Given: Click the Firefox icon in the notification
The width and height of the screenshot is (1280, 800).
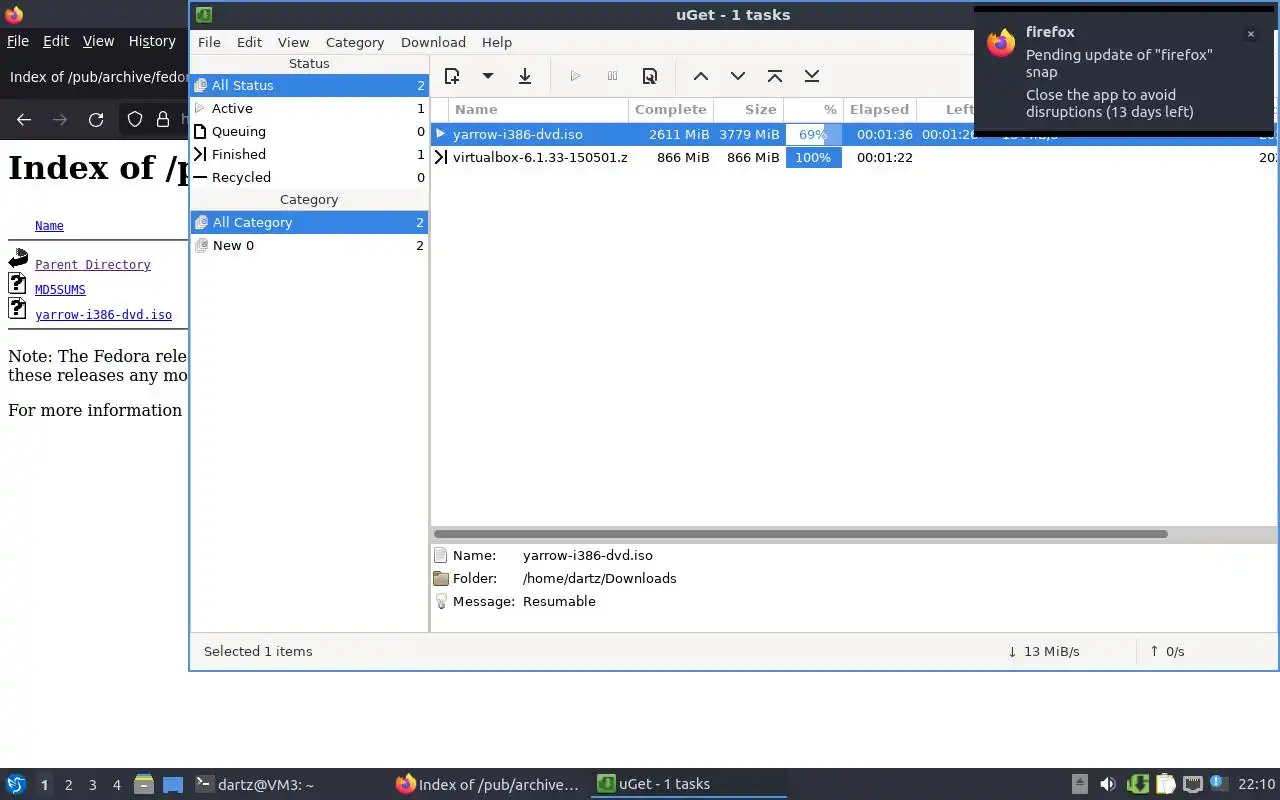Looking at the screenshot, I should pos(1001,43).
